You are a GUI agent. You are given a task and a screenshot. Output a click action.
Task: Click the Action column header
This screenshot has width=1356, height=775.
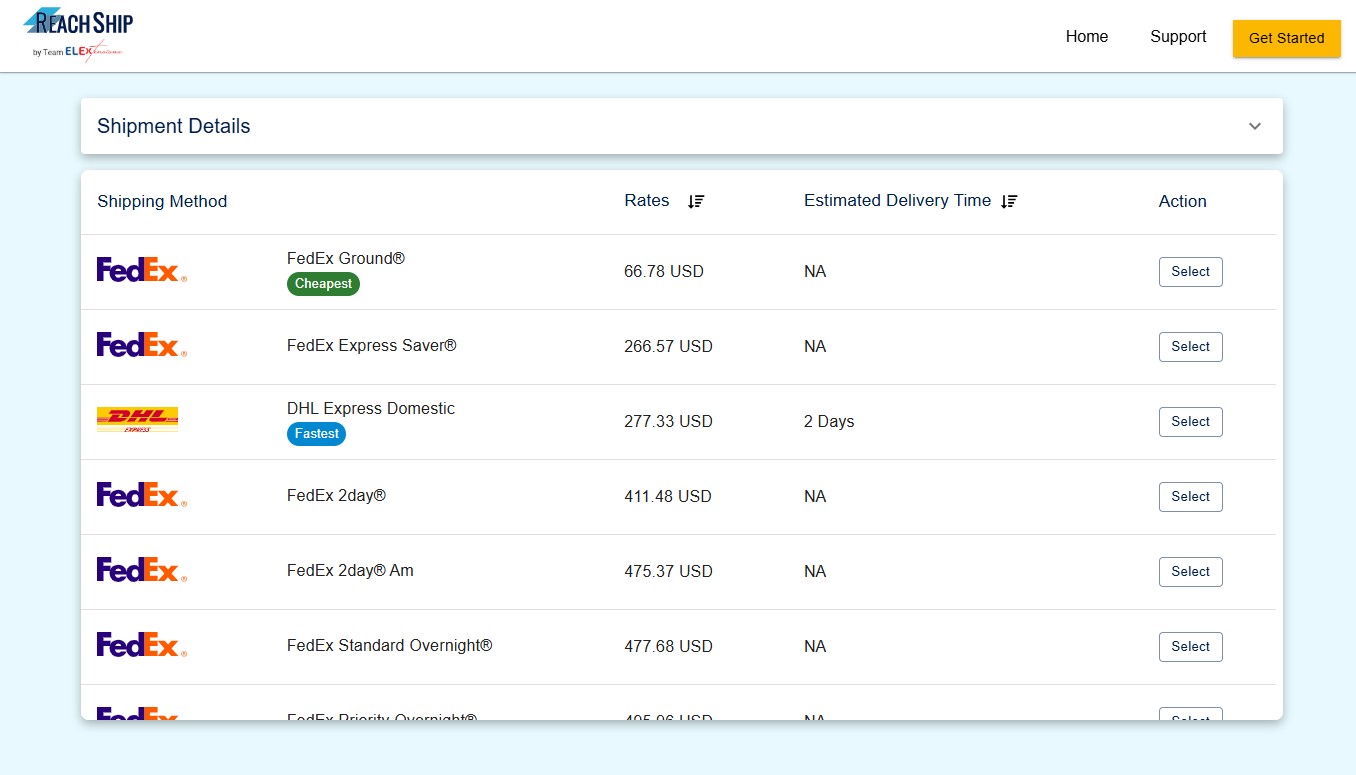pos(1183,201)
